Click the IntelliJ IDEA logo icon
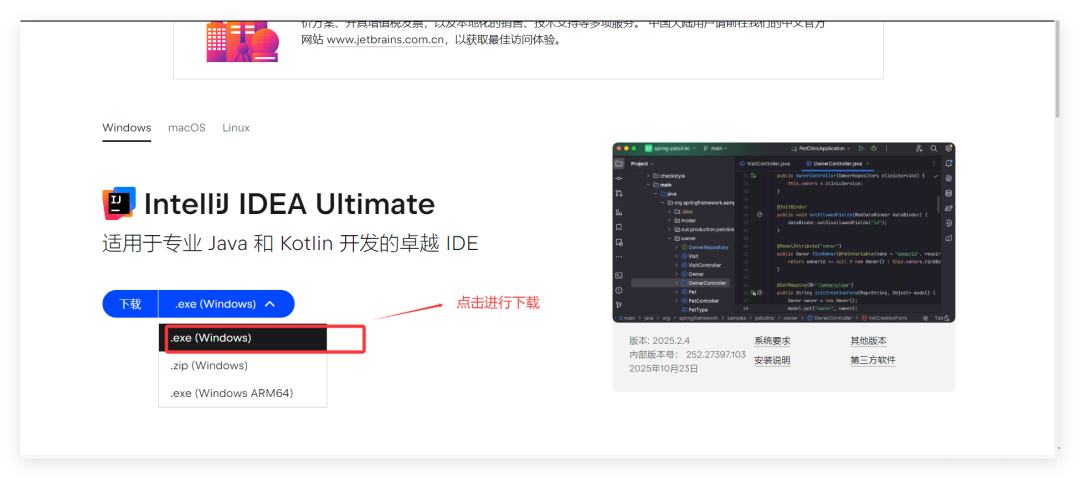Viewport: 1080px width, 479px height. coord(118,203)
